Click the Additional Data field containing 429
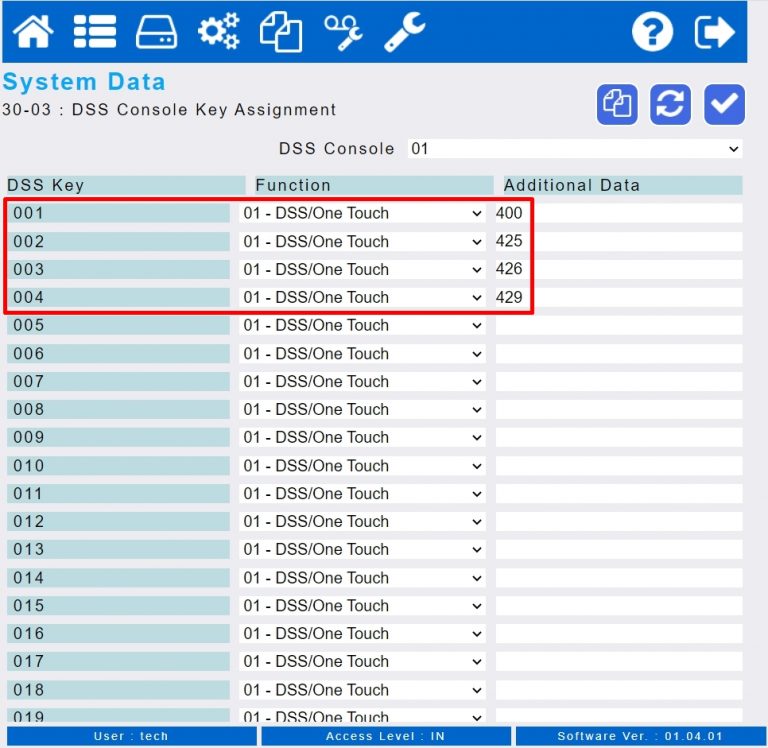Viewport: 768px width, 748px height. pos(619,297)
